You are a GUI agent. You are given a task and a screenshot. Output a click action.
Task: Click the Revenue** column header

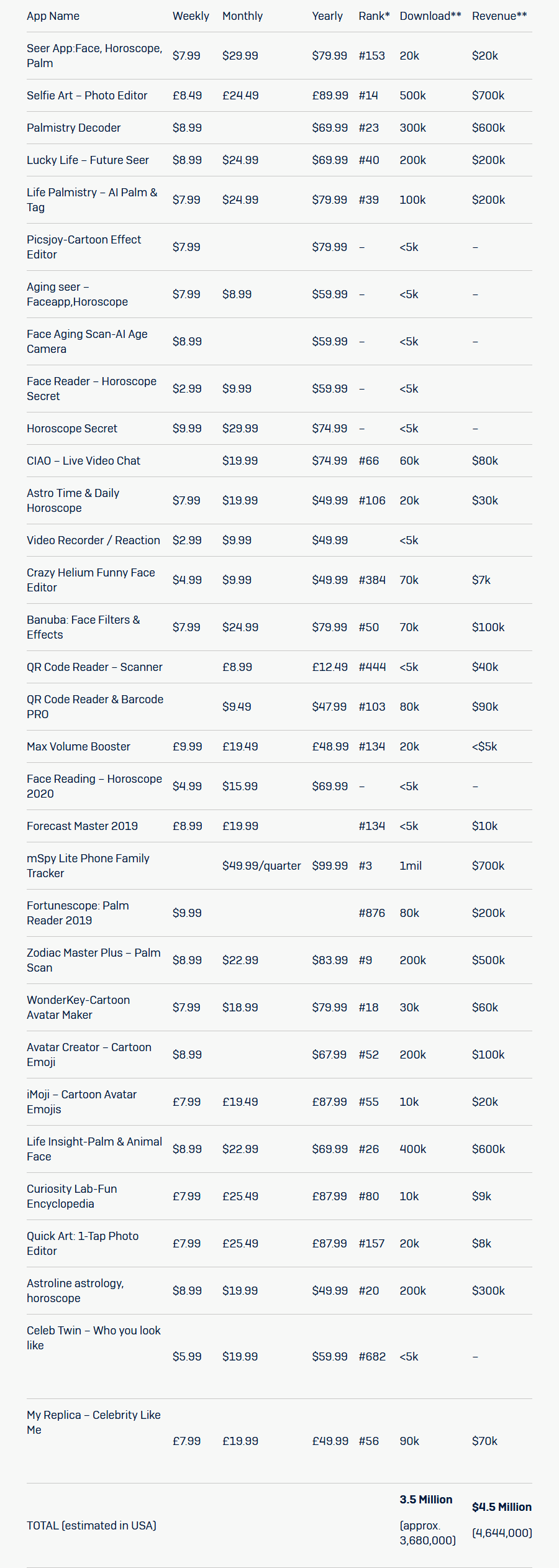[x=499, y=16]
